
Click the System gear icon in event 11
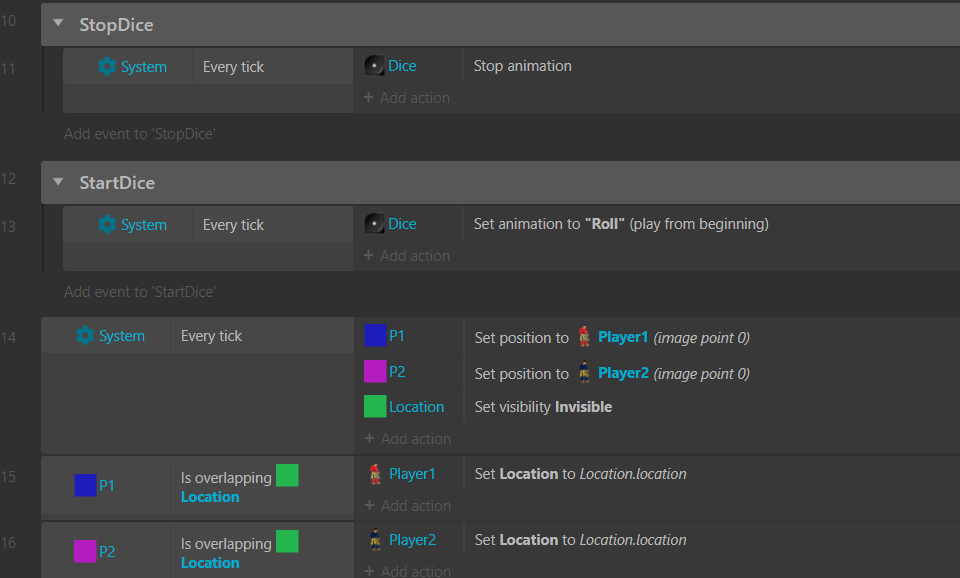coord(107,67)
